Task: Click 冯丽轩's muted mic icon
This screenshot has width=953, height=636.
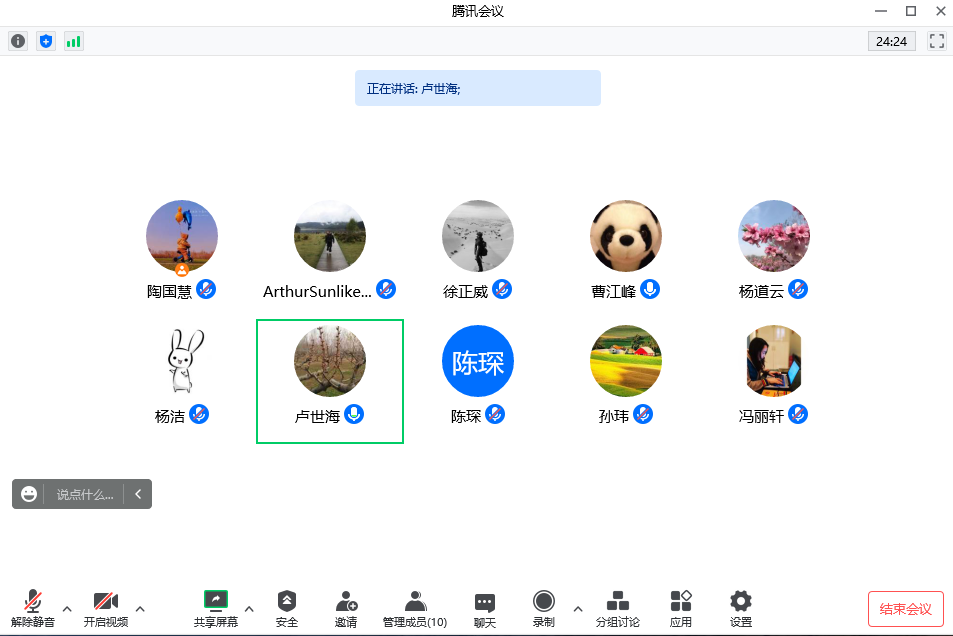Action: pyautogui.click(x=798, y=415)
